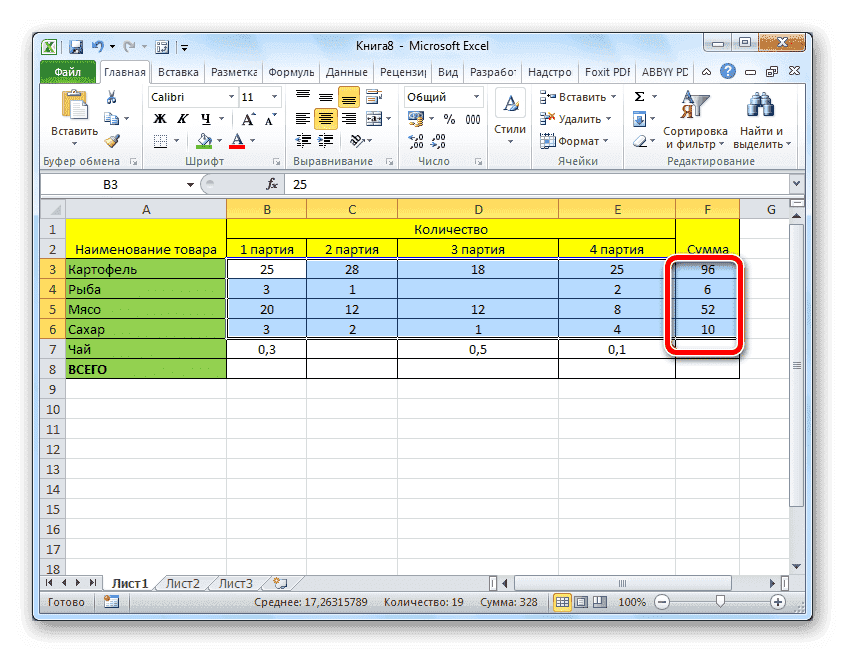Open the Файл menu
Image resolution: width=845 pixels, height=653 pixels.
click(67, 71)
